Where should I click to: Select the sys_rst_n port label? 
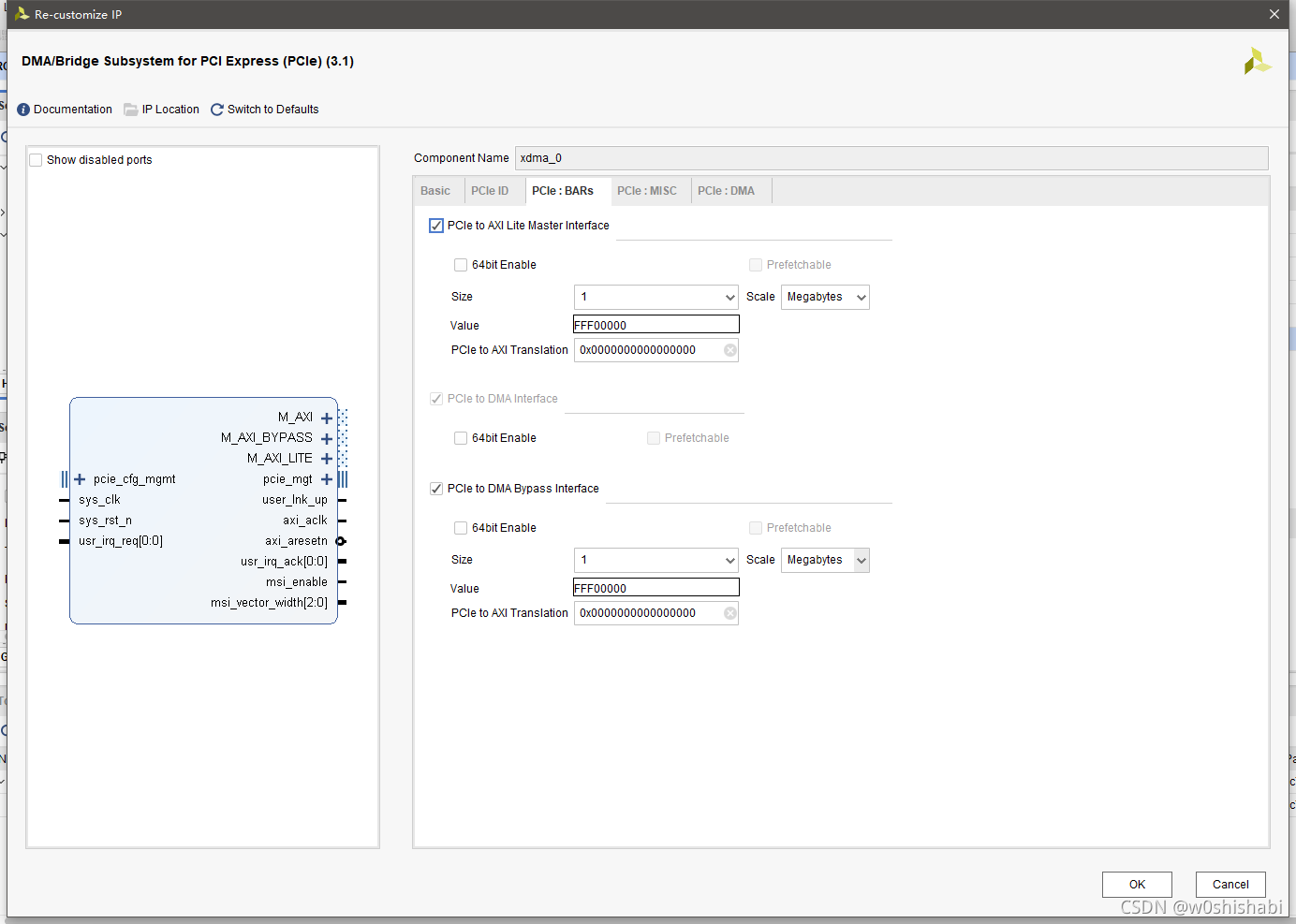(105, 521)
